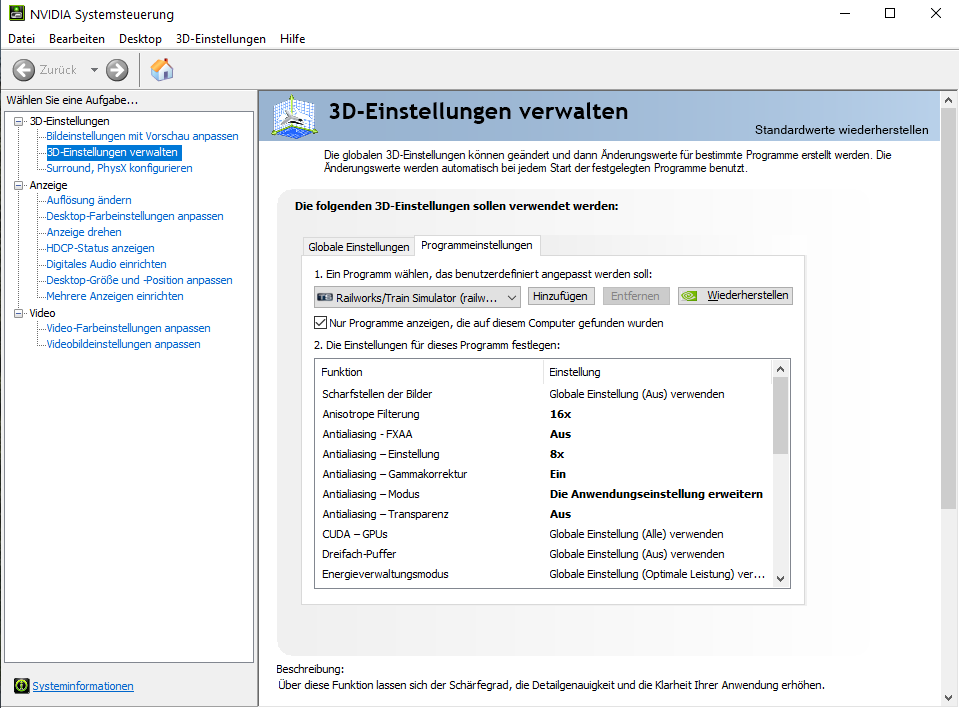The height and width of the screenshot is (708, 959).
Task: Switch to the Globale Einstellungen tab
Action: (359, 247)
